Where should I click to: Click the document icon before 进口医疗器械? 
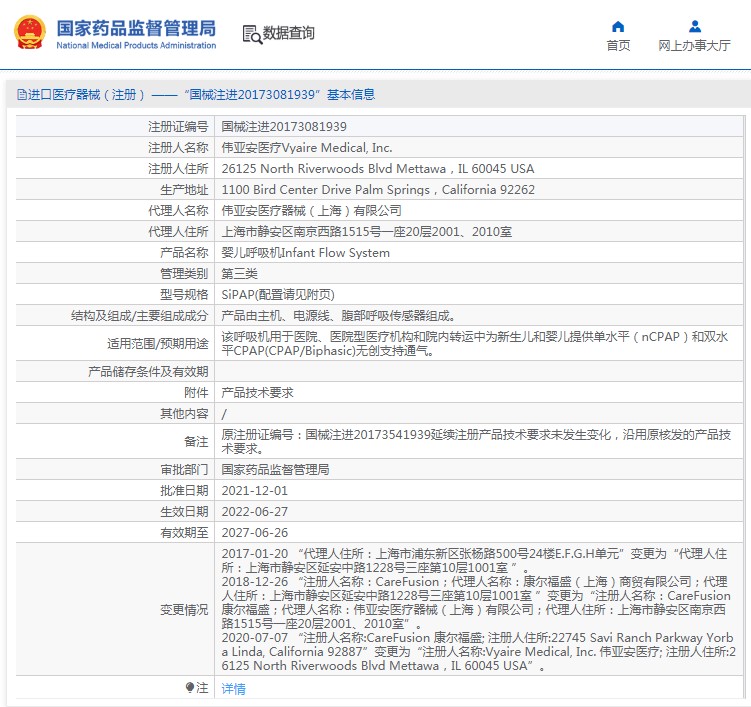(x=22, y=94)
